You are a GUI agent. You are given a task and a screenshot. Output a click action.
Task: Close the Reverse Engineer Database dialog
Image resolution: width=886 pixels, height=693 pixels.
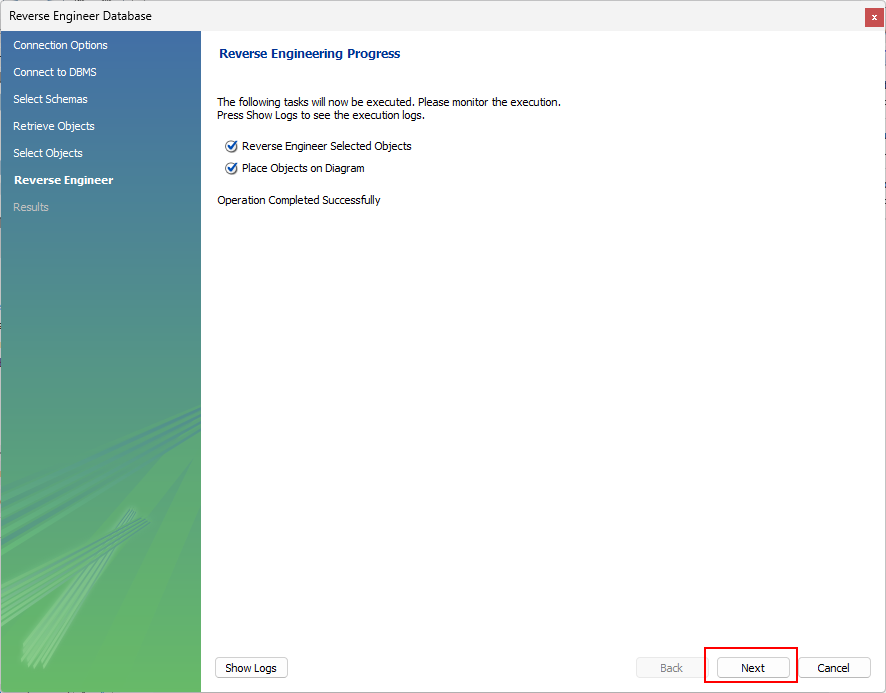(x=874, y=17)
